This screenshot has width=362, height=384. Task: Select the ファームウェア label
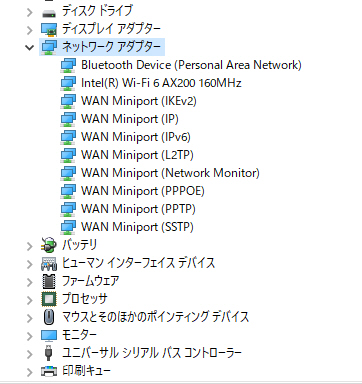point(90,281)
